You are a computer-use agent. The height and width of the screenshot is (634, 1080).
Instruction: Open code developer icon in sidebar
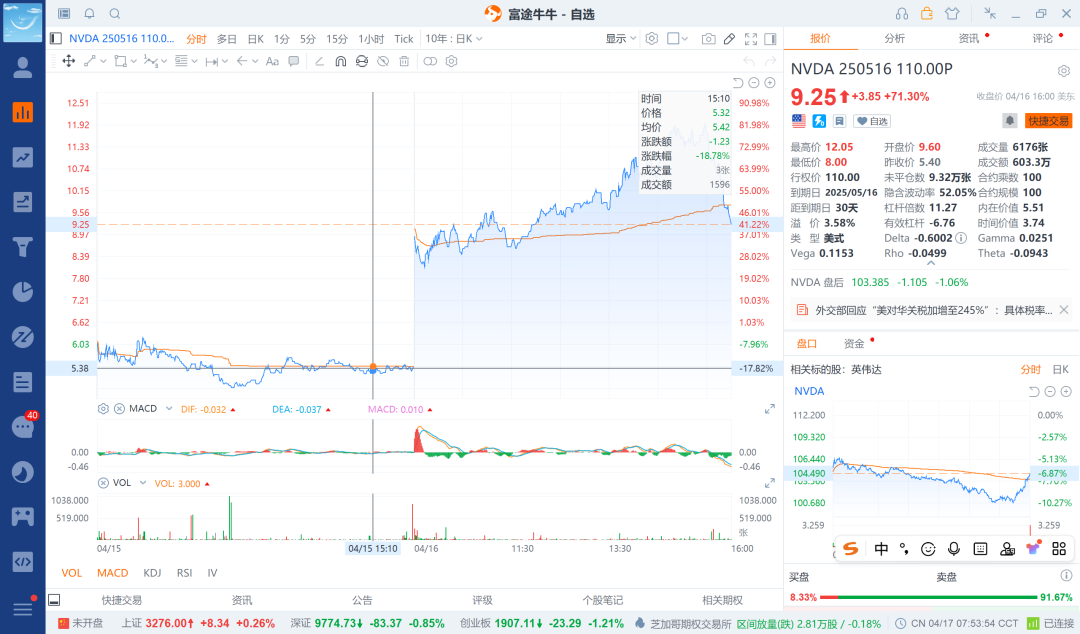[23, 561]
